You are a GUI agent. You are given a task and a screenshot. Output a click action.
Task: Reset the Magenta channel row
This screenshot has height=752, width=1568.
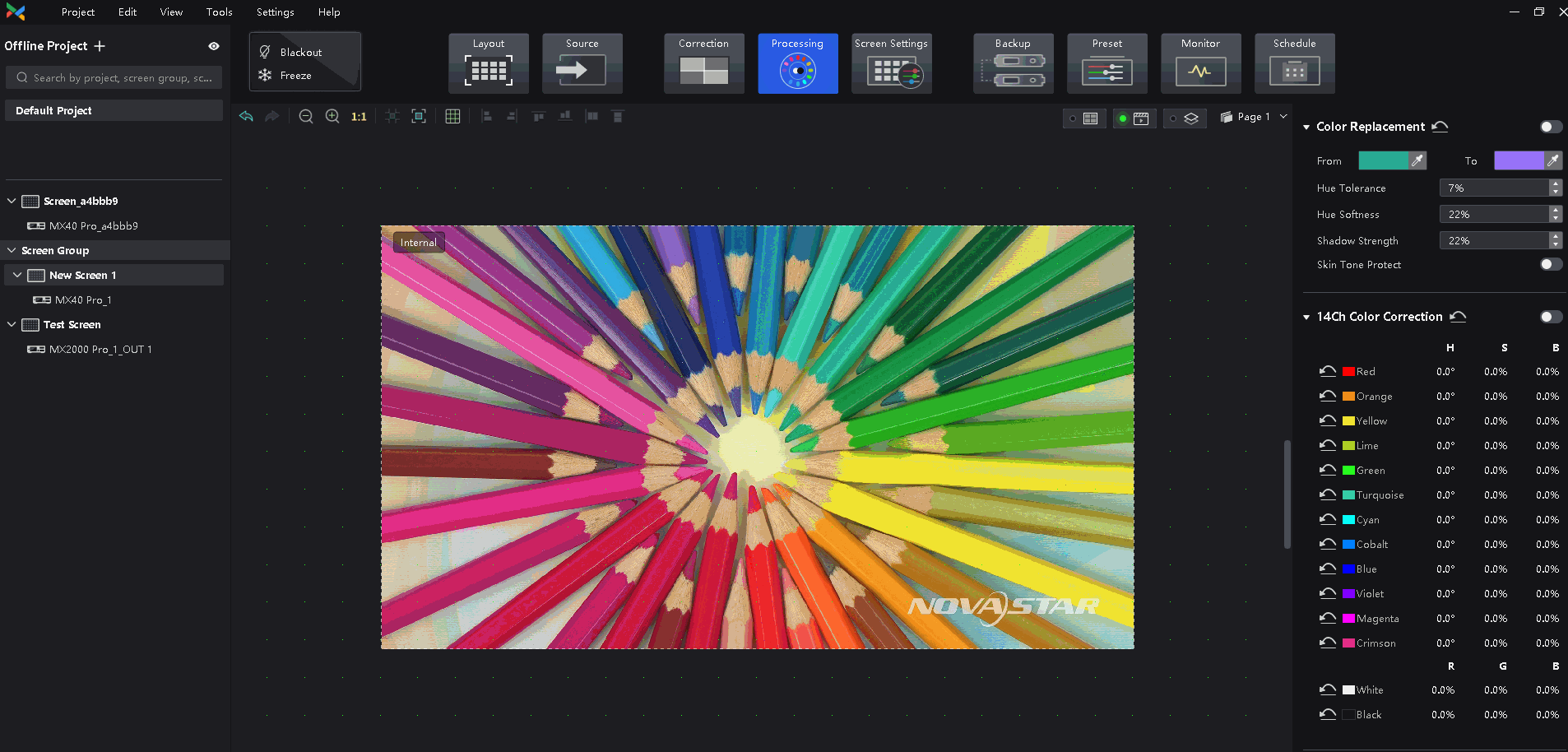(x=1328, y=618)
